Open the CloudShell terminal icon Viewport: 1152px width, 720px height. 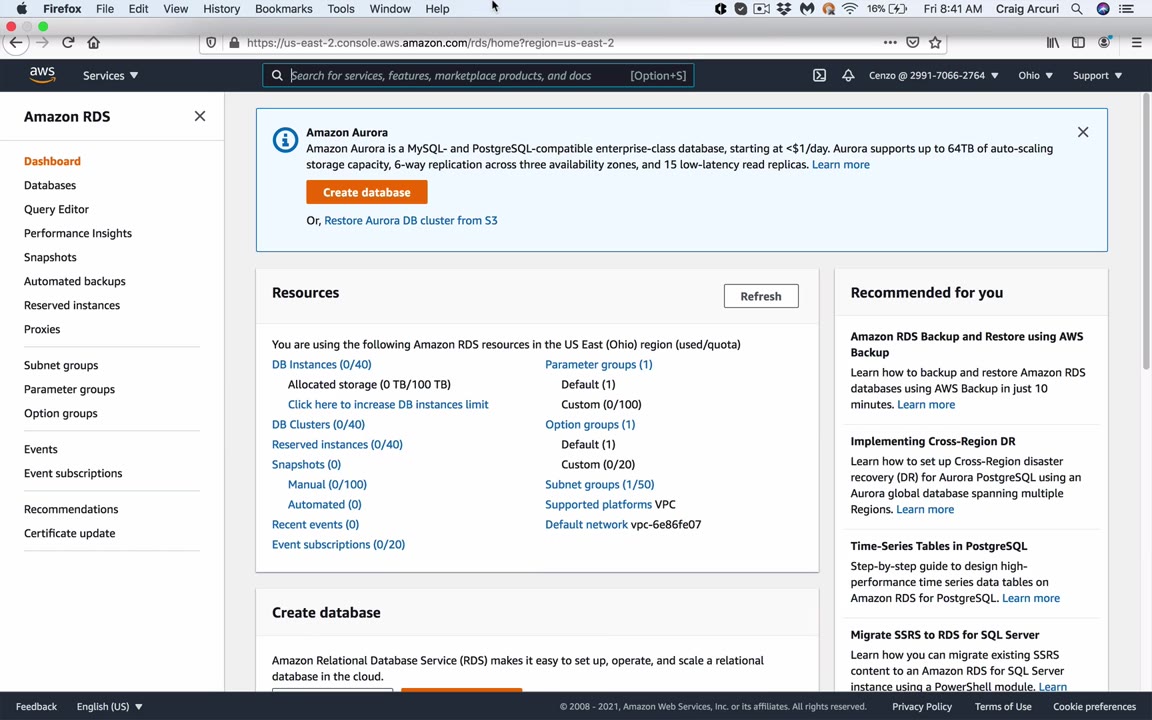[819, 75]
